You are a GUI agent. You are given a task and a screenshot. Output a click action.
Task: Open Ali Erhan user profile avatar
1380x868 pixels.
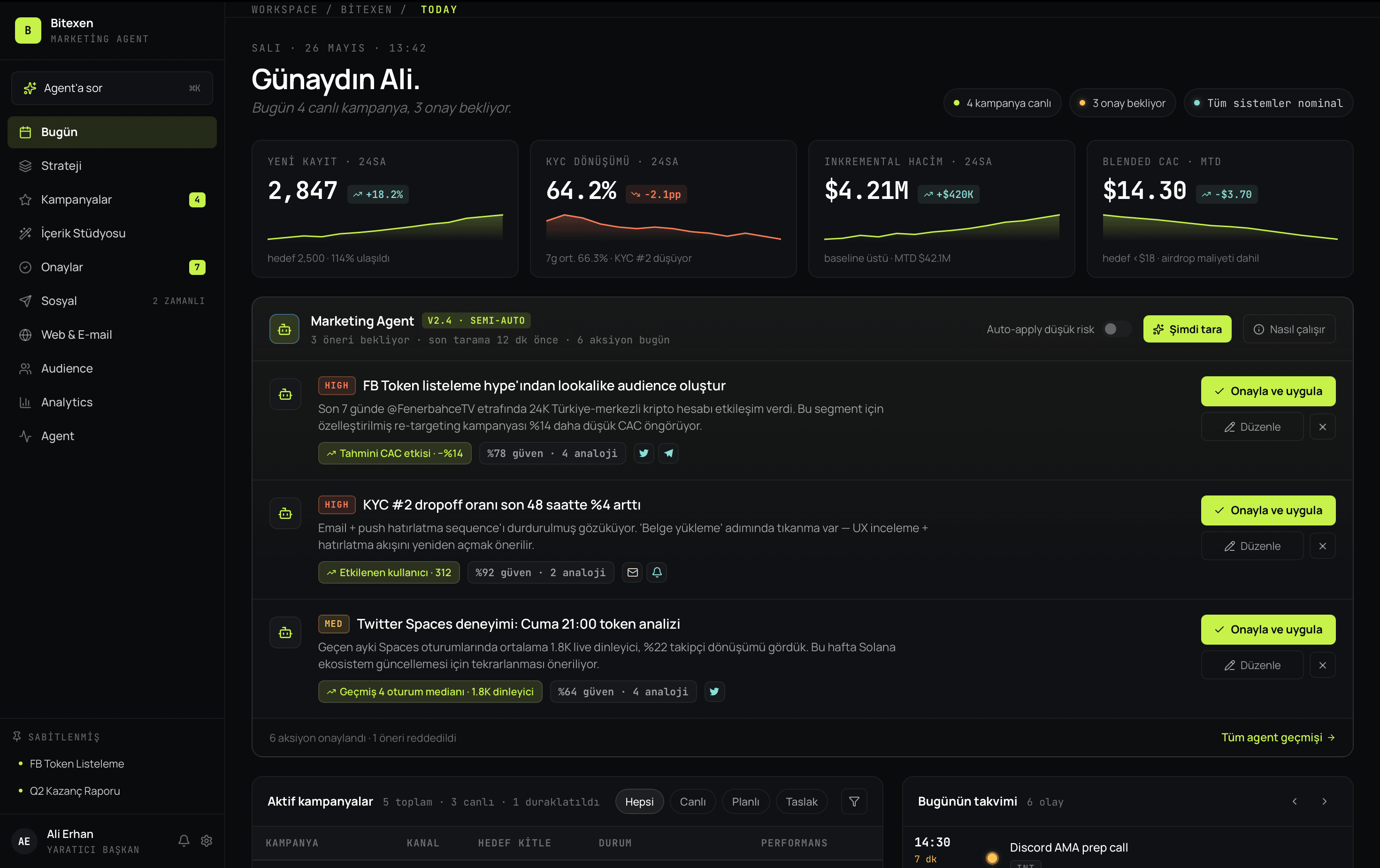pos(24,841)
